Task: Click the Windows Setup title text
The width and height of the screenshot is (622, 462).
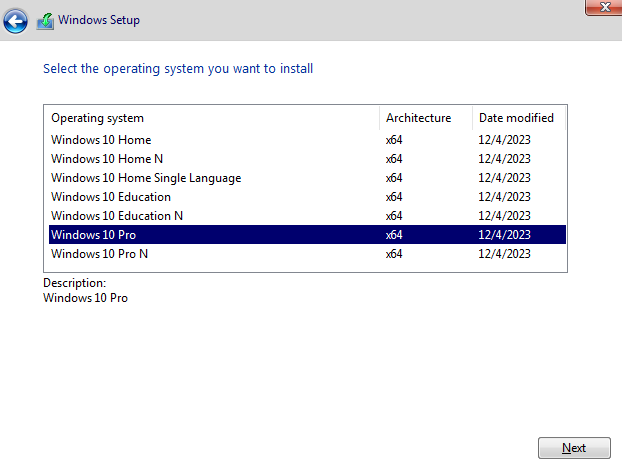Action: 99,20
